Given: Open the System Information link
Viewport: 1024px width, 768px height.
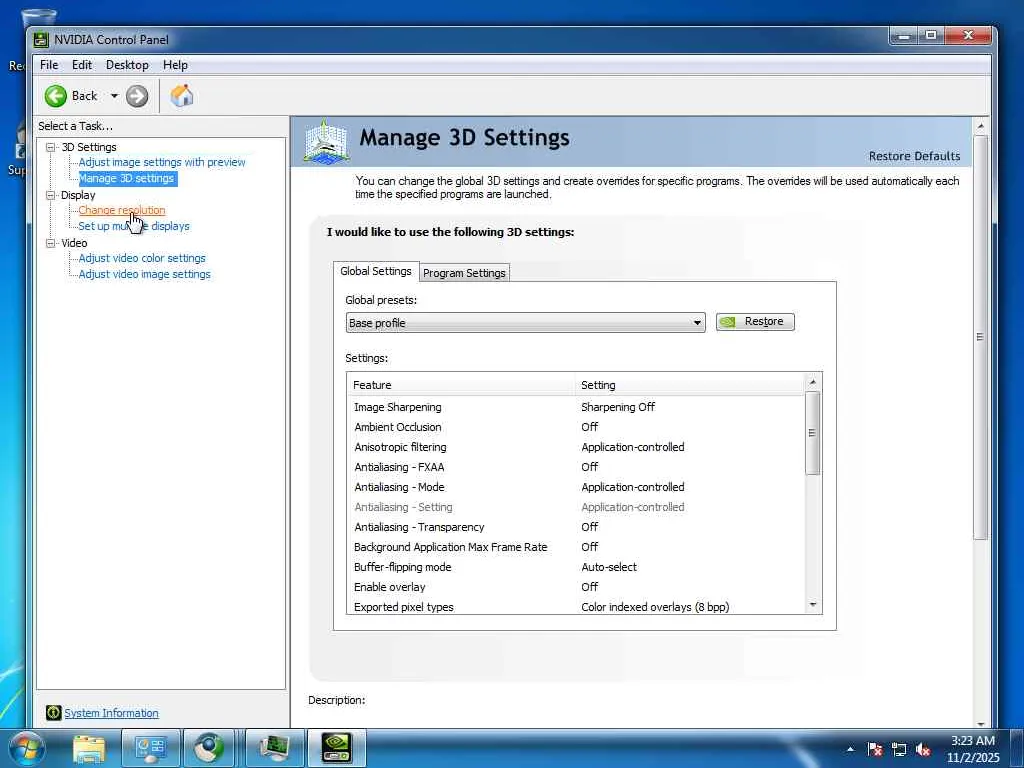Looking at the screenshot, I should [x=111, y=713].
